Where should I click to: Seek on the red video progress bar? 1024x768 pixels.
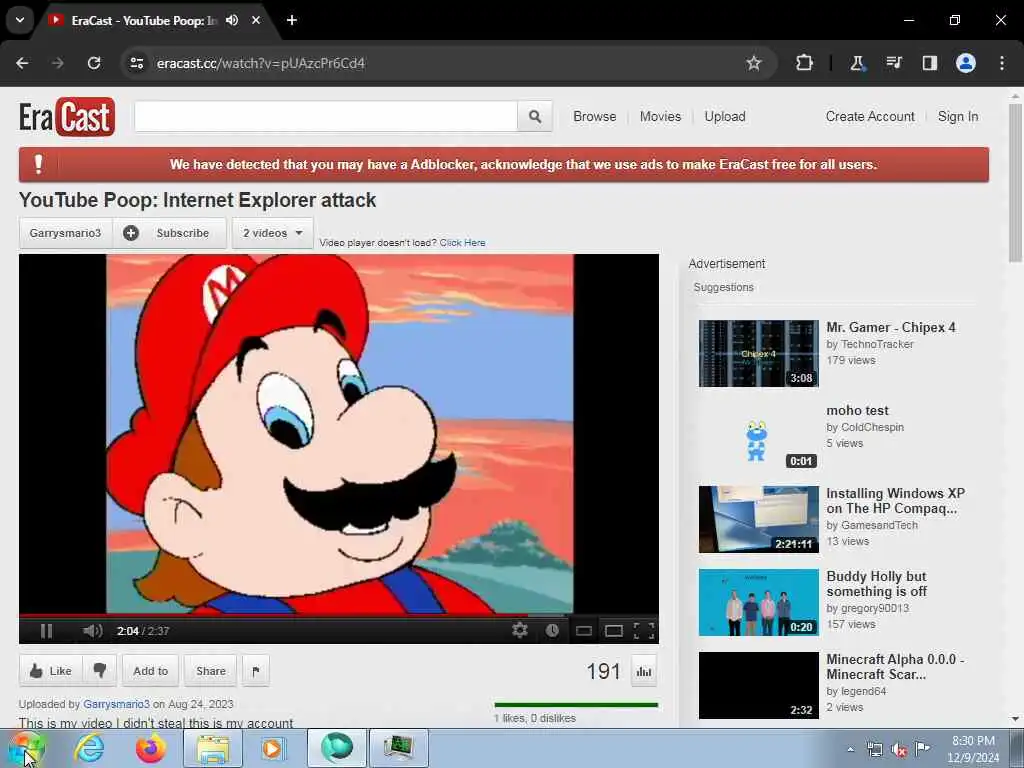[338, 615]
